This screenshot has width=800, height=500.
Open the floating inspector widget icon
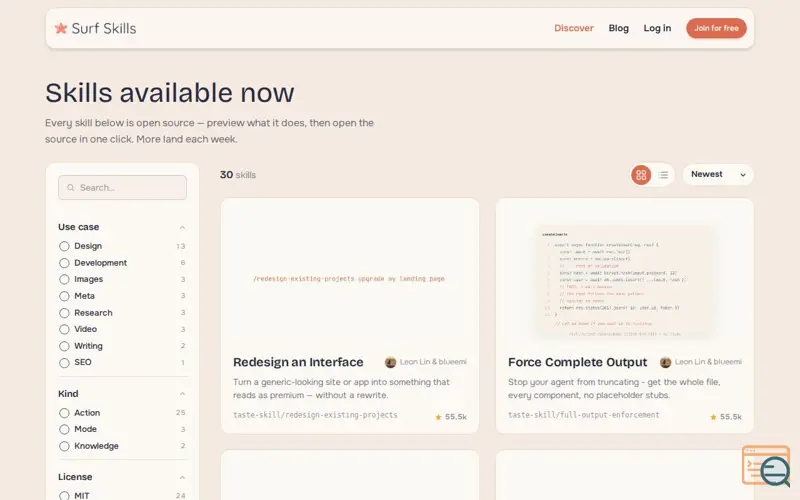pyautogui.click(x=766, y=466)
